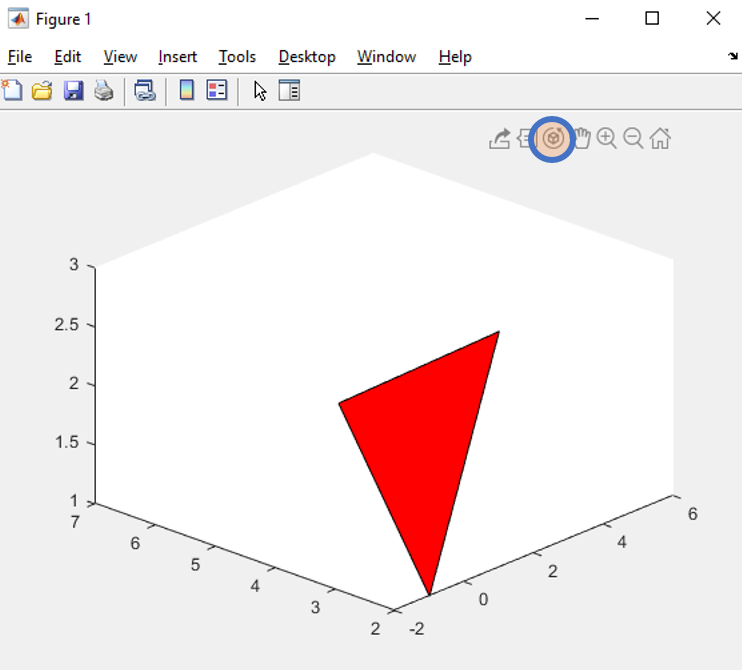Open the Desktop menu
Screen dimensions: 742x670
(x=307, y=57)
